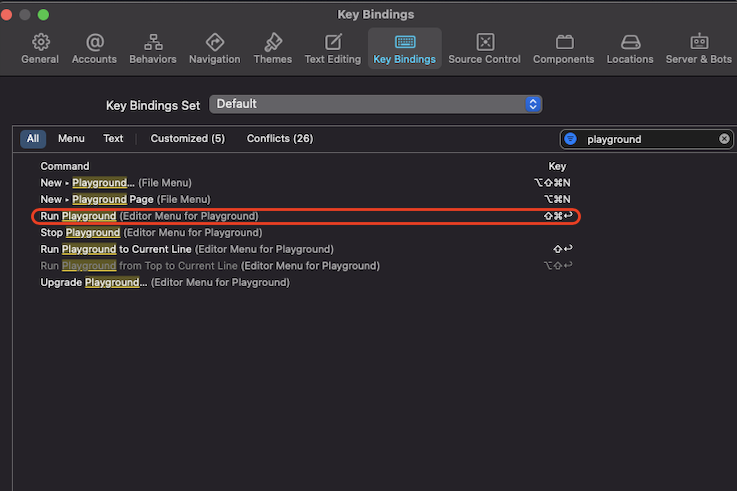
Task: Open the Behaviors preferences pane
Action: pos(153,49)
